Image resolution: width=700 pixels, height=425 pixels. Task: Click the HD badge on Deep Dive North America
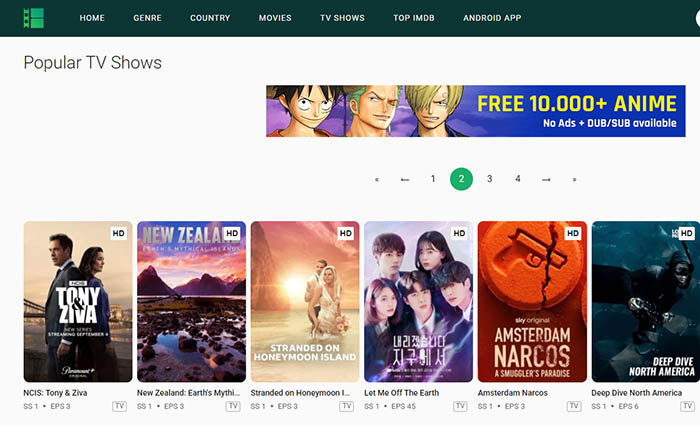[687, 233]
